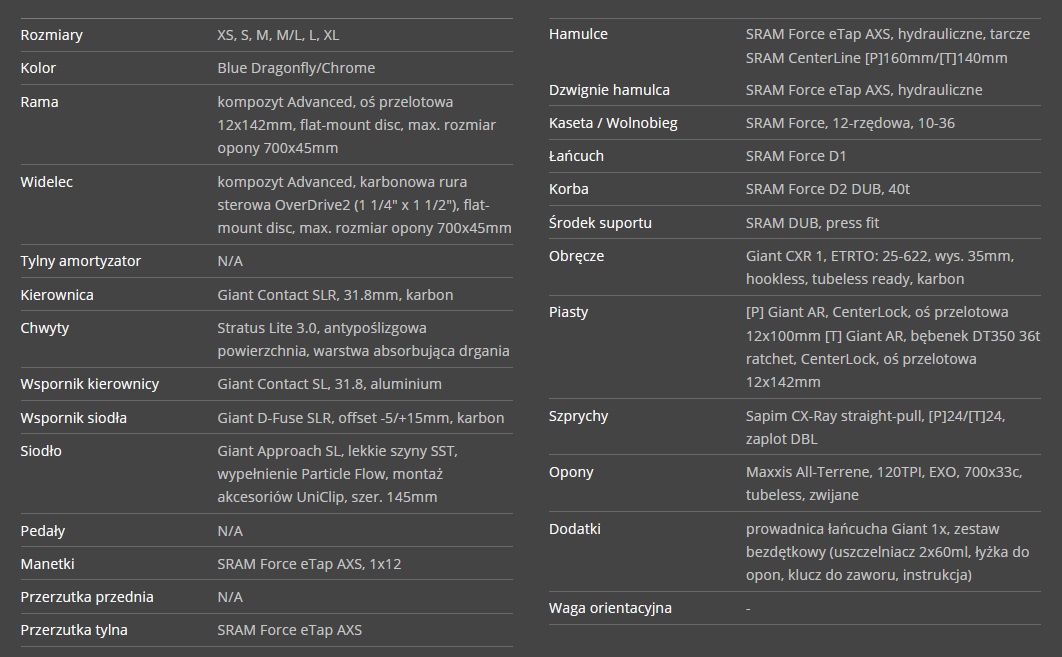Click Wspornik kierownicy label
1062x657 pixels.
pyautogui.click(x=89, y=384)
